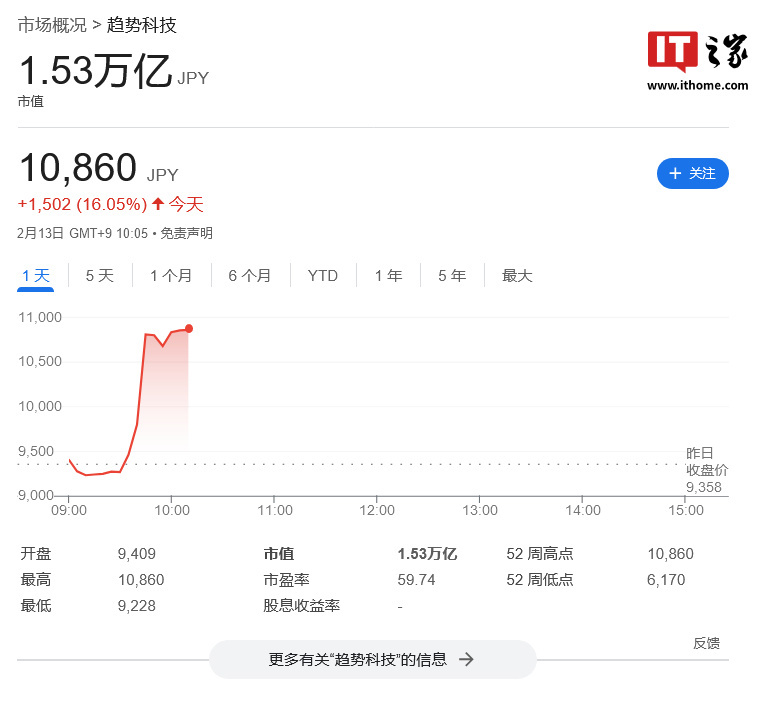The width and height of the screenshot is (763, 704).
Task: Switch to the 5 天 tab
Action: tap(100, 276)
